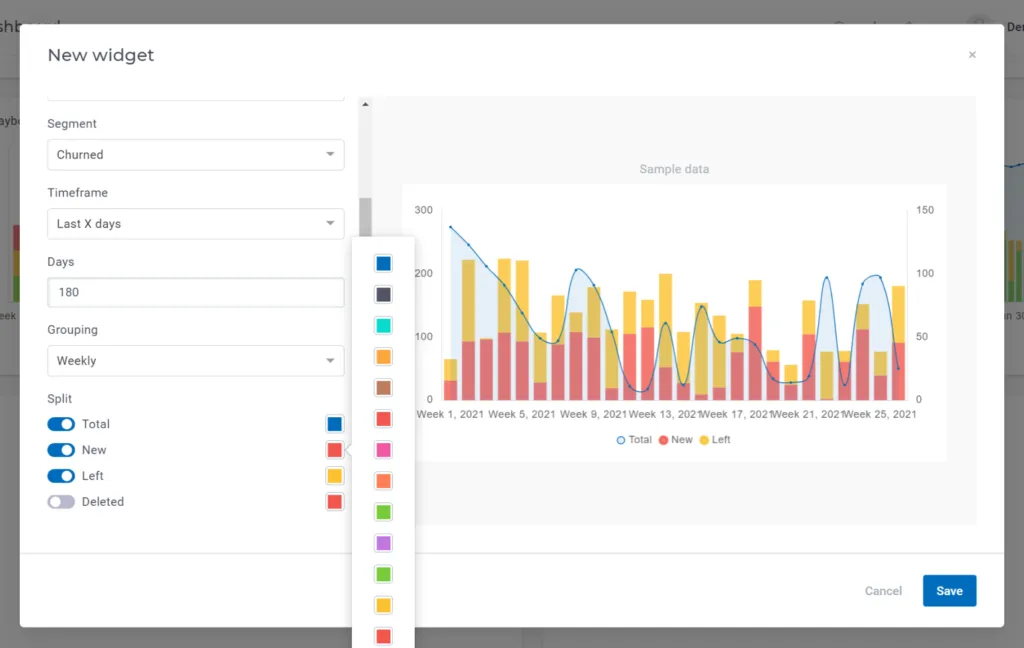Click the 'Grouping' field label
The image size is (1024, 648).
72,330
